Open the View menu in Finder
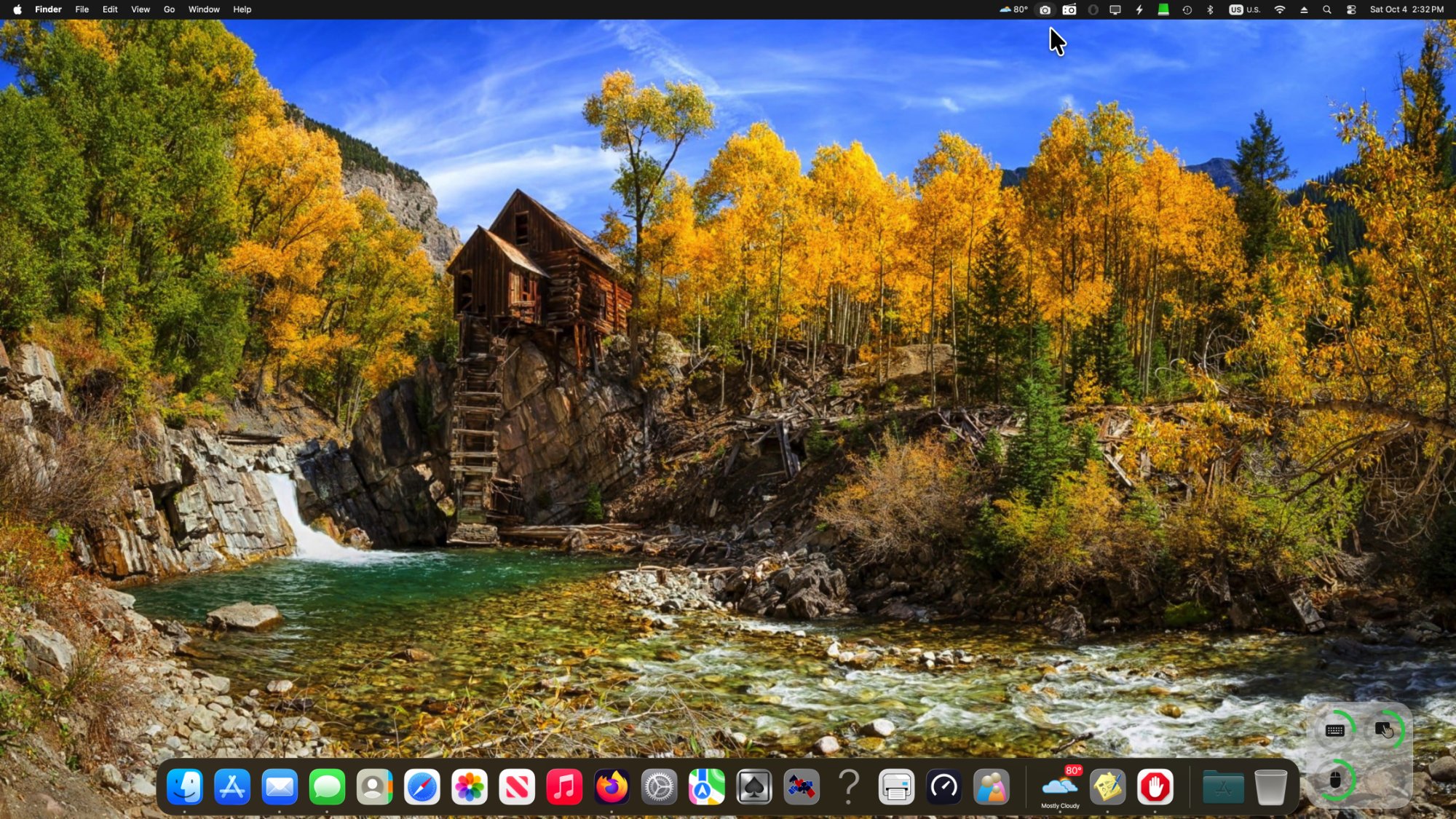Viewport: 1456px width, 819px height. pos(140,9)
